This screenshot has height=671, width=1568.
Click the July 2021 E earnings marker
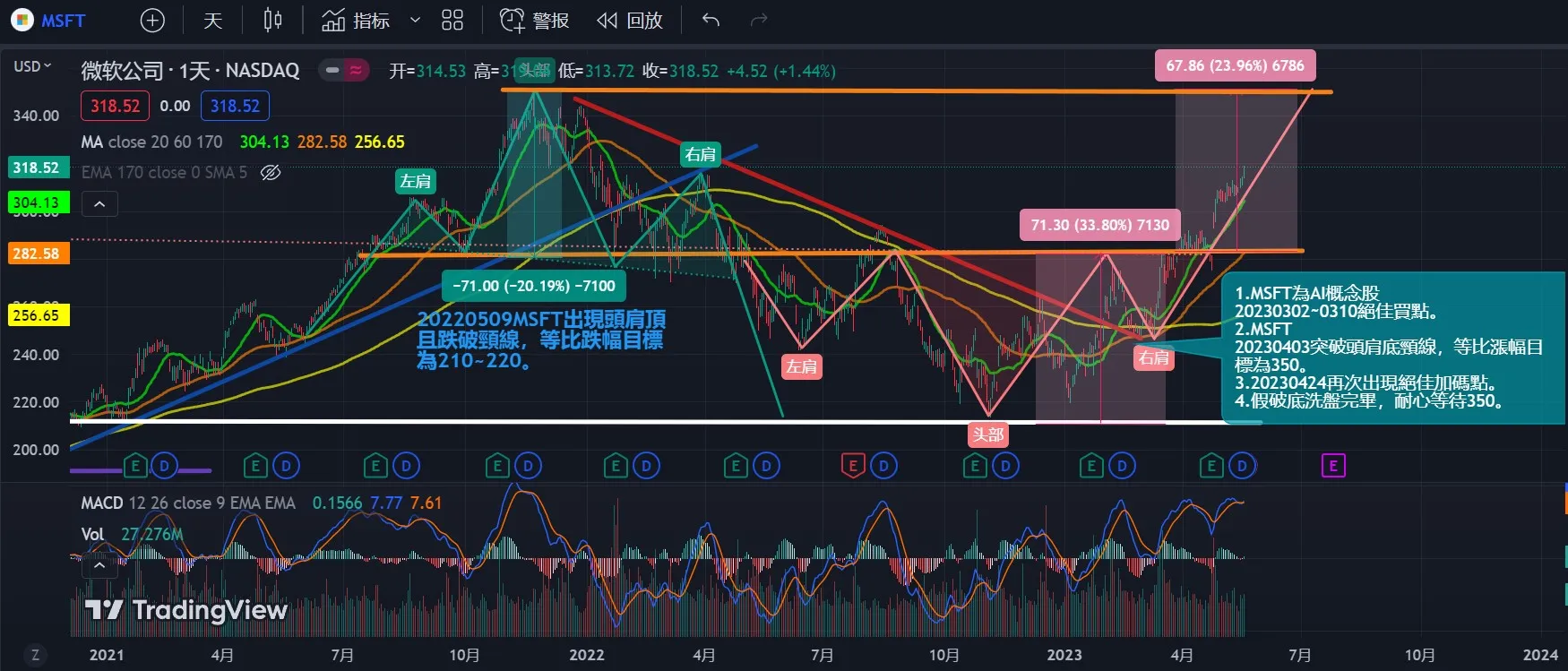tap(375, 465)
